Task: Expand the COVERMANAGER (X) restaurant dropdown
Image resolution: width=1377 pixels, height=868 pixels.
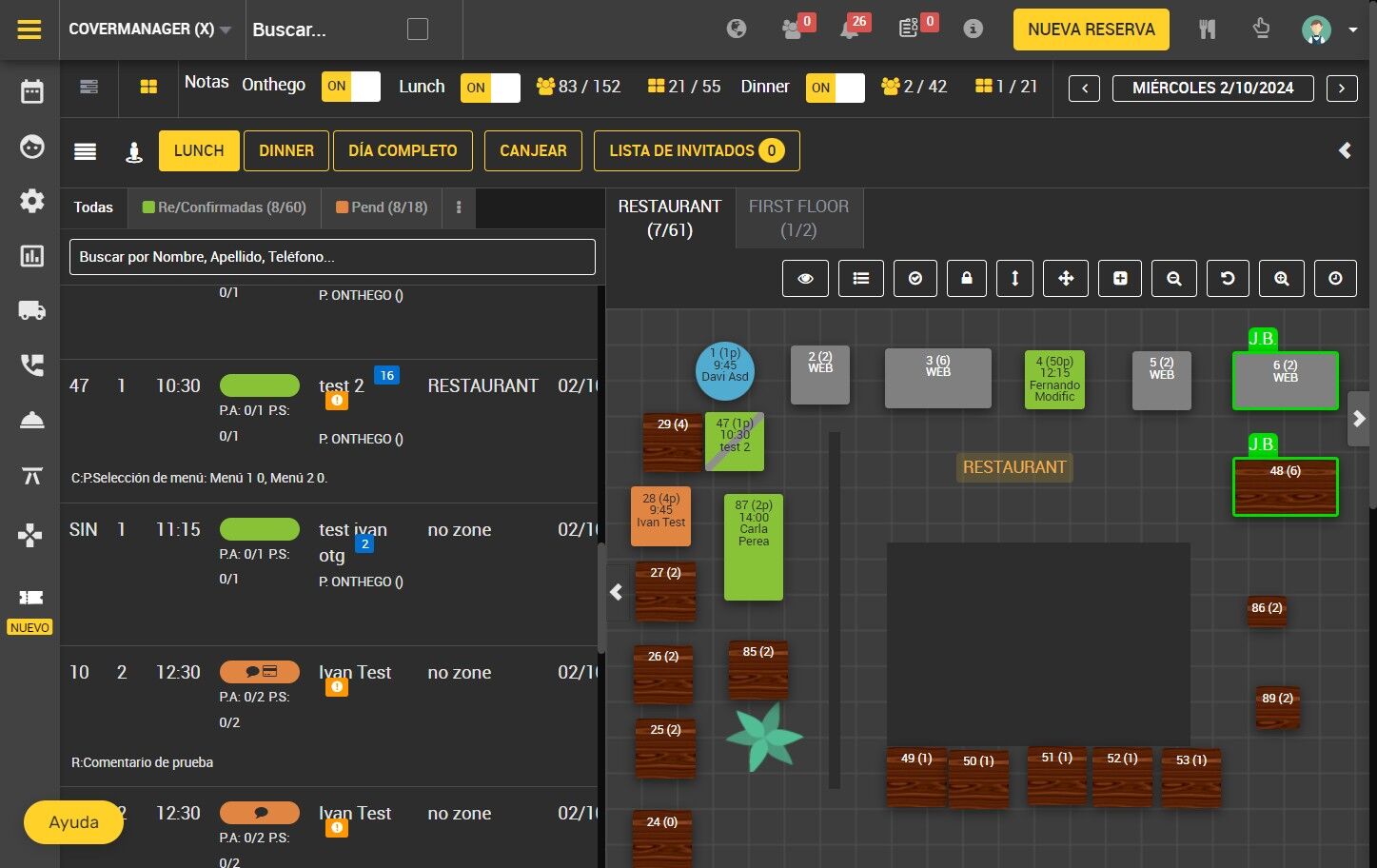Action: (x=150, y=30)
